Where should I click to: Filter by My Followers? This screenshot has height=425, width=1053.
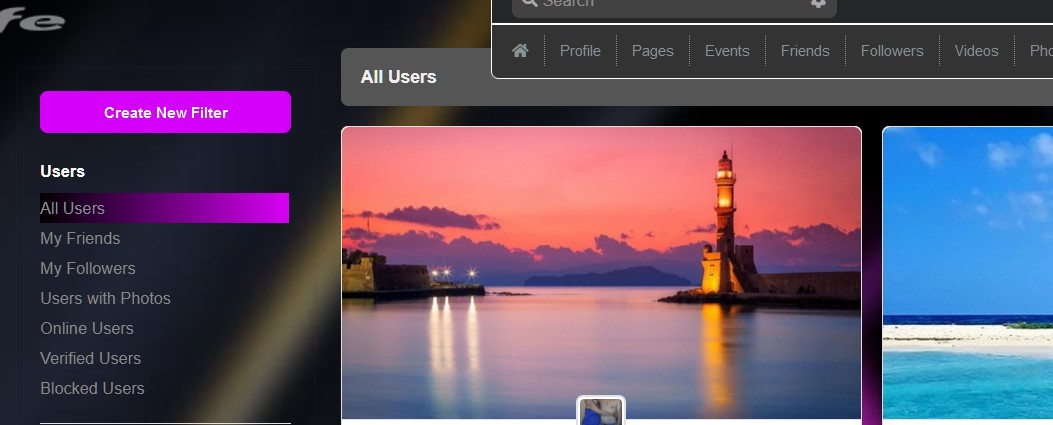[x=88, y=268]
